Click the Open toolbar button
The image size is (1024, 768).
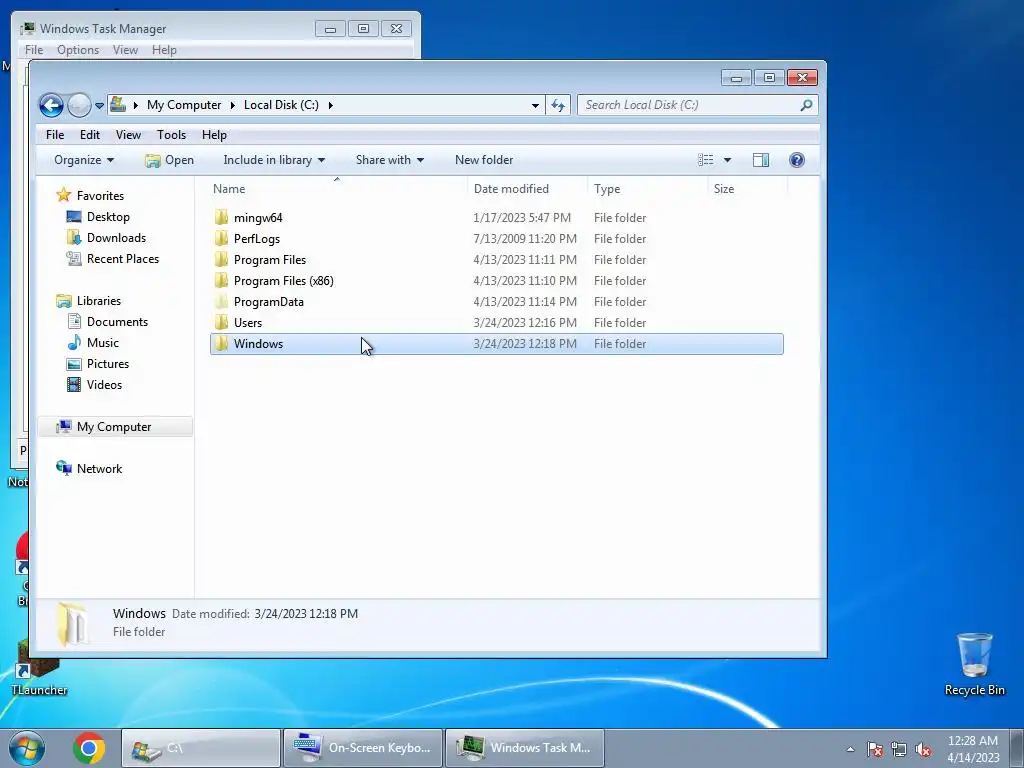[169, 160]
